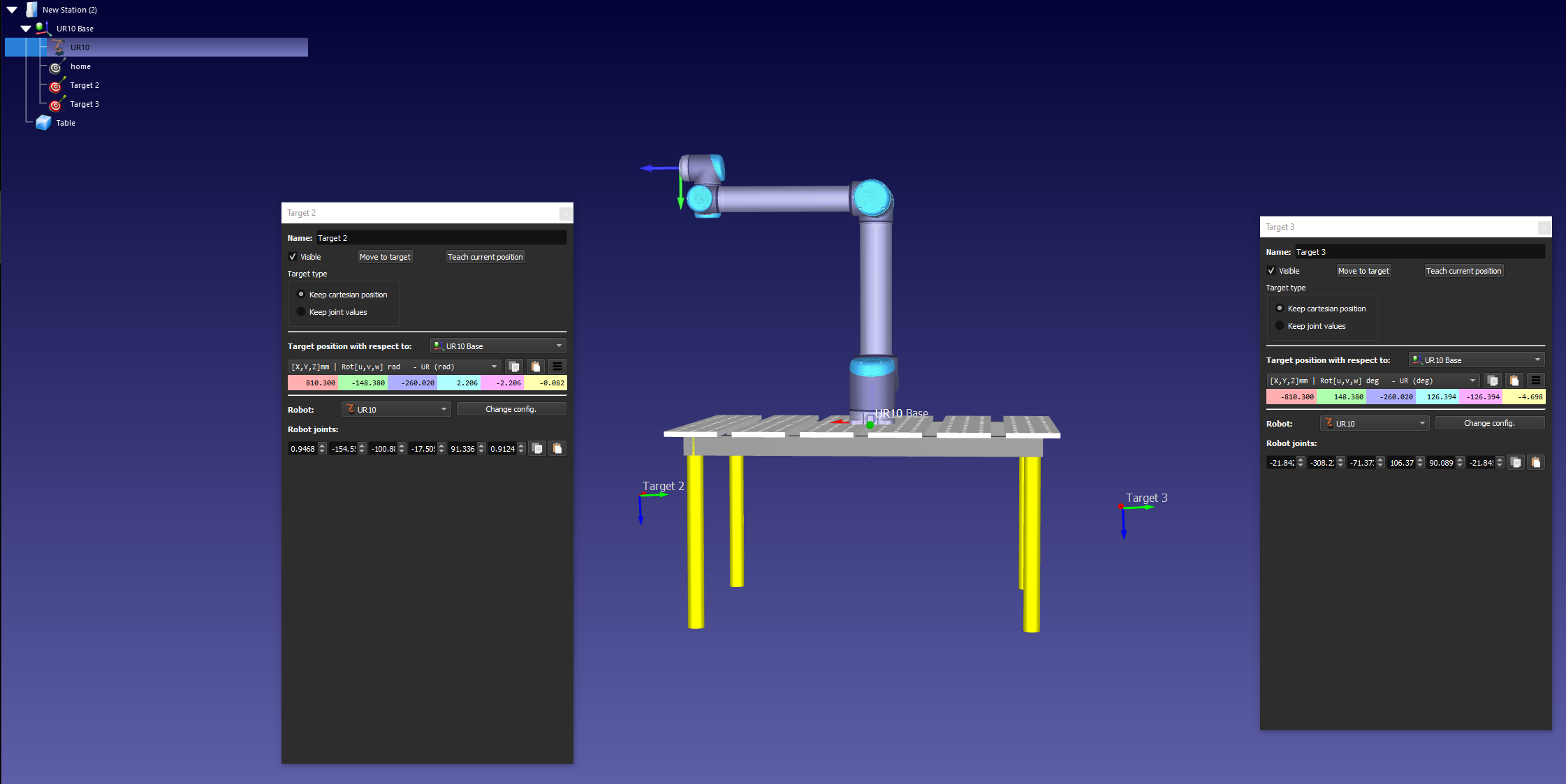1566x784 pixels.
Task: Open the pose format dropdown showing UR (rad)
Action: pos(395,367)
